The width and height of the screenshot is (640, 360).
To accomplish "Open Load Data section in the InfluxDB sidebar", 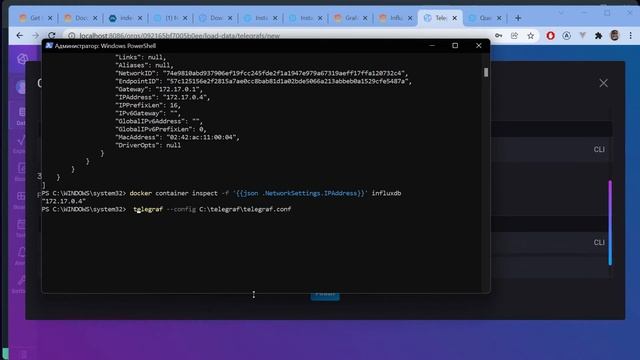I will click(x=21, y=115).
